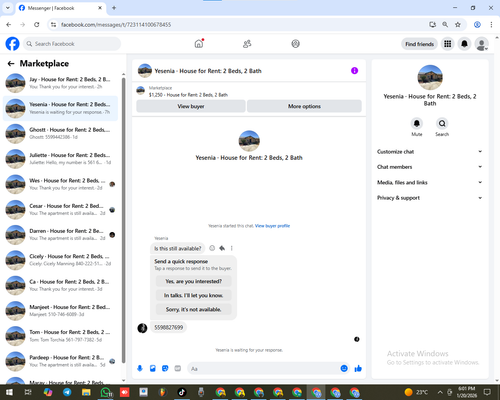Click the Facebook logo home icon

coord(13,44)
